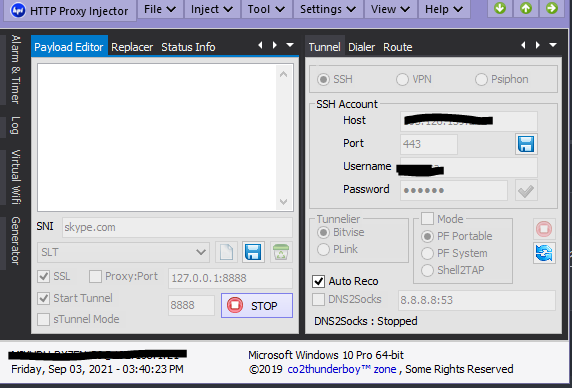Open the View menu
The height and width of the screenshot is (388, 572).
390,9
